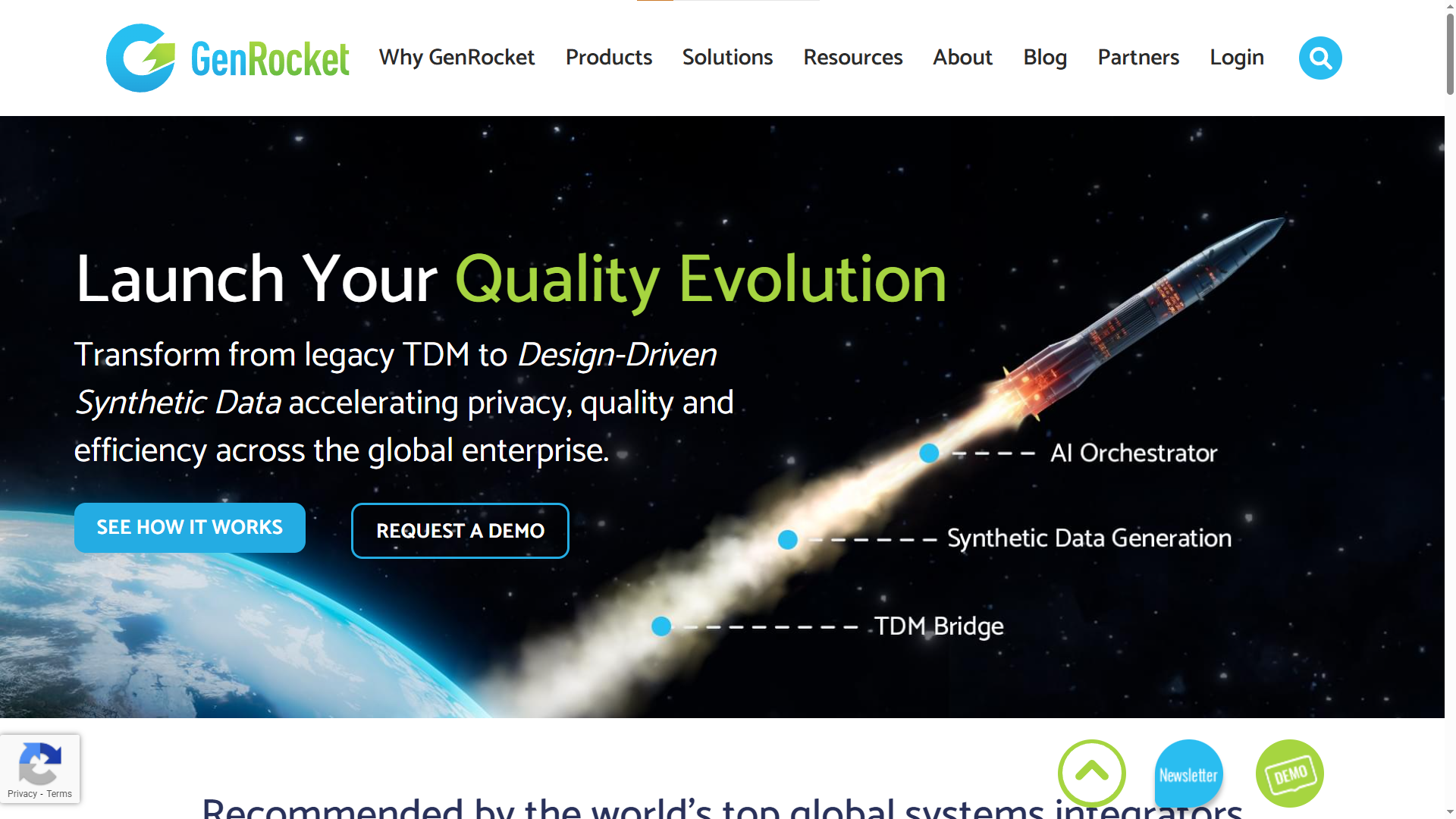Open the About menu item
Viewport: 1456px width, 819px height.
coord(962,58)
